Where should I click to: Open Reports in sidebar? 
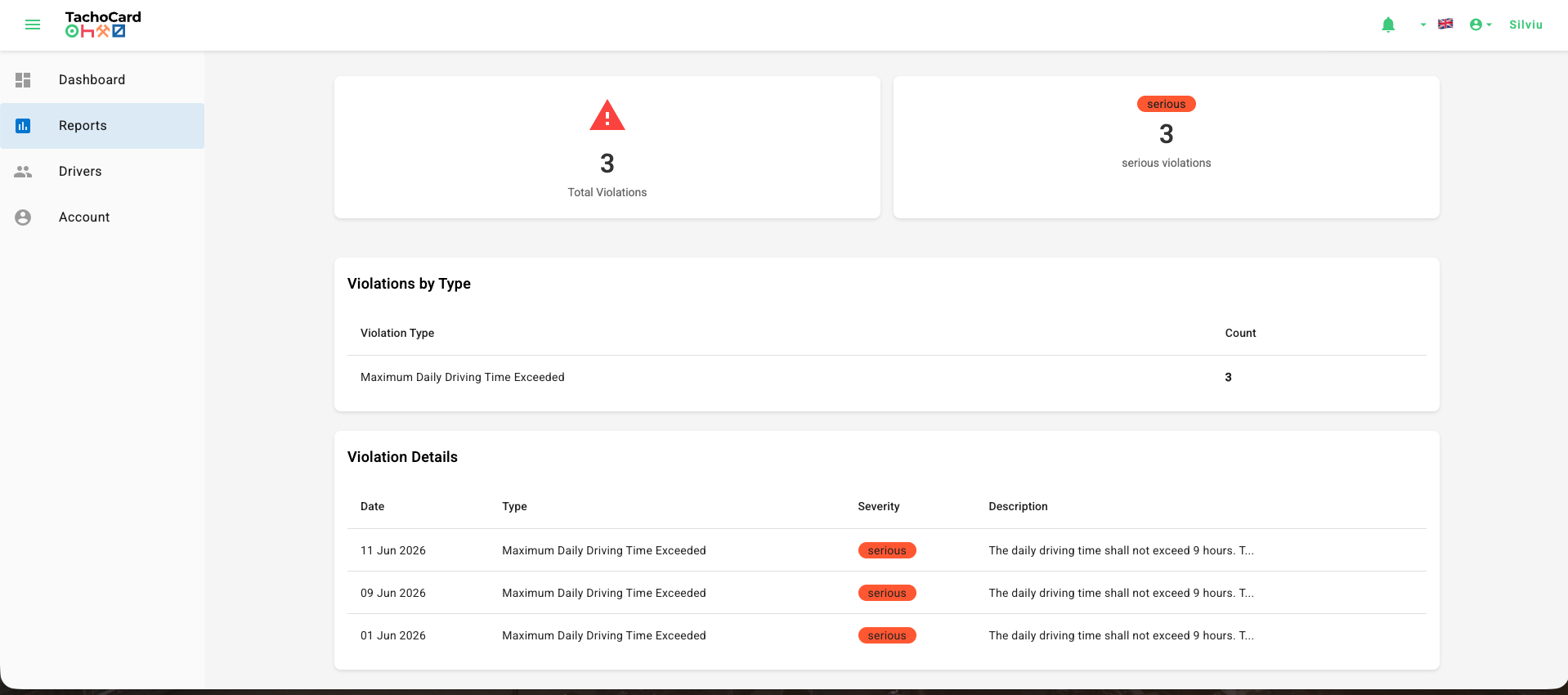point(102,126)
